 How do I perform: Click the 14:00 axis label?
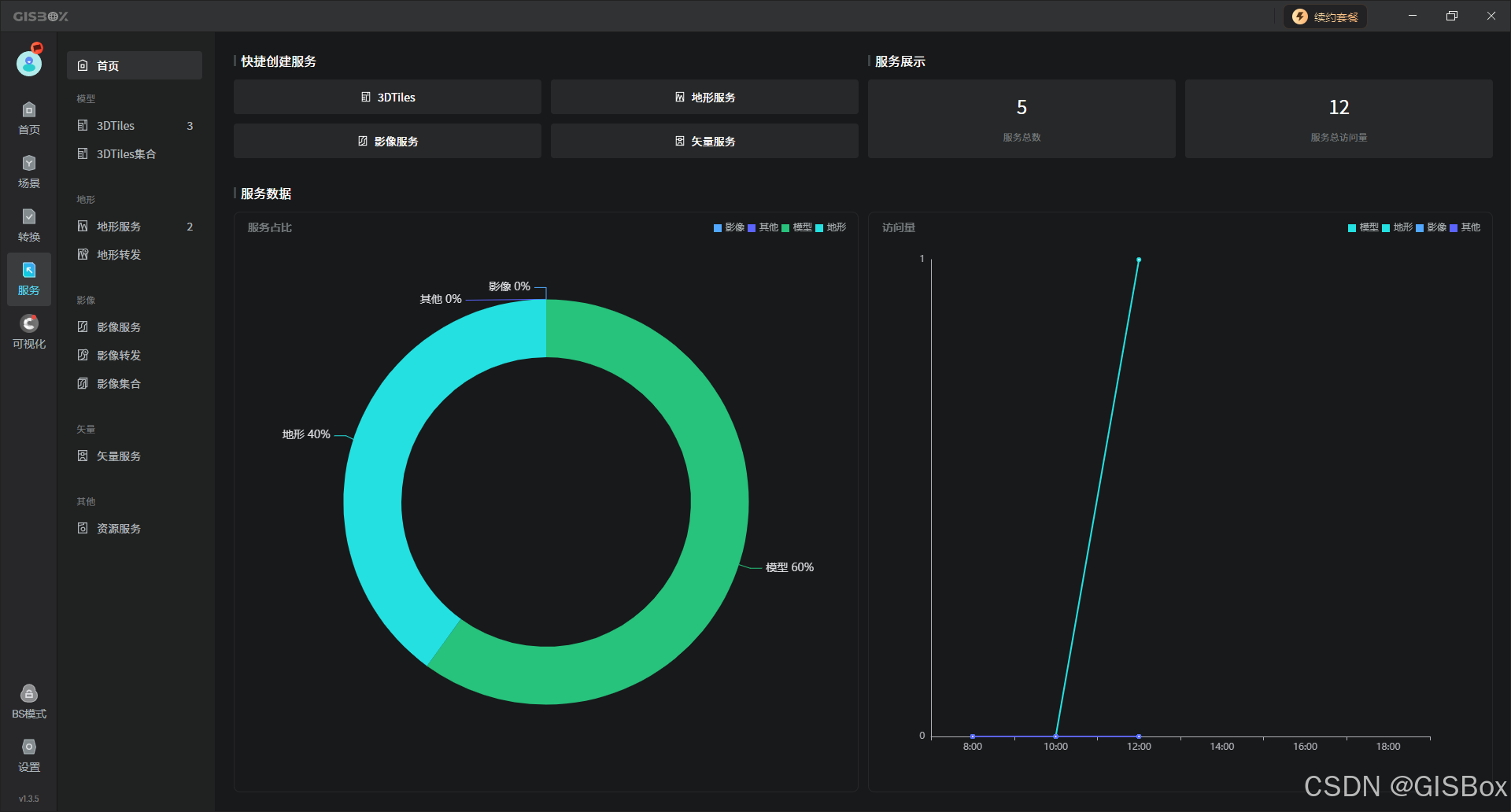pyautogui.click(x=1222, y=747)
